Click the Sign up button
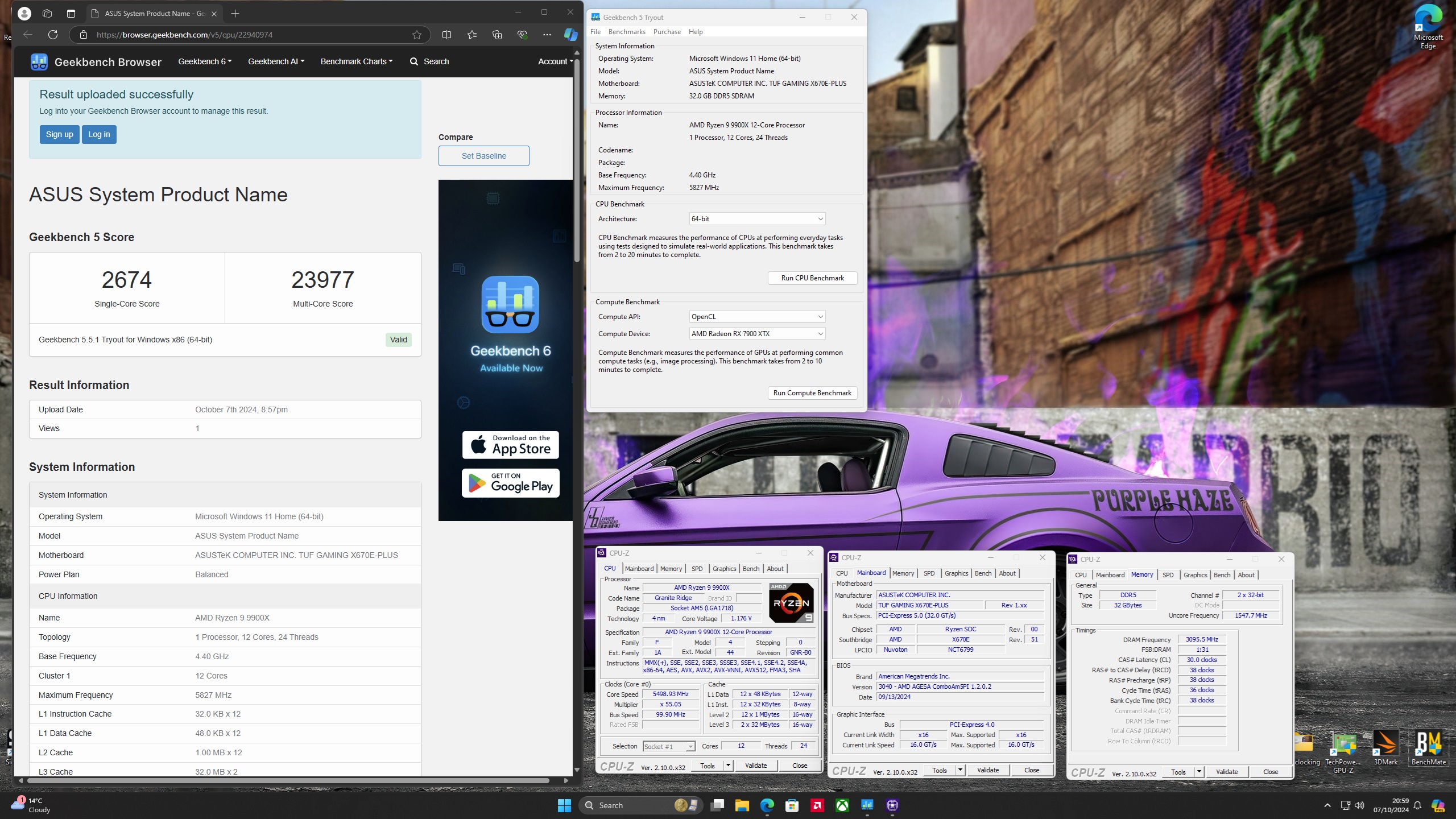Viewport: 1456px width, 819px height. pyautogui.click(x=60, y=135)
